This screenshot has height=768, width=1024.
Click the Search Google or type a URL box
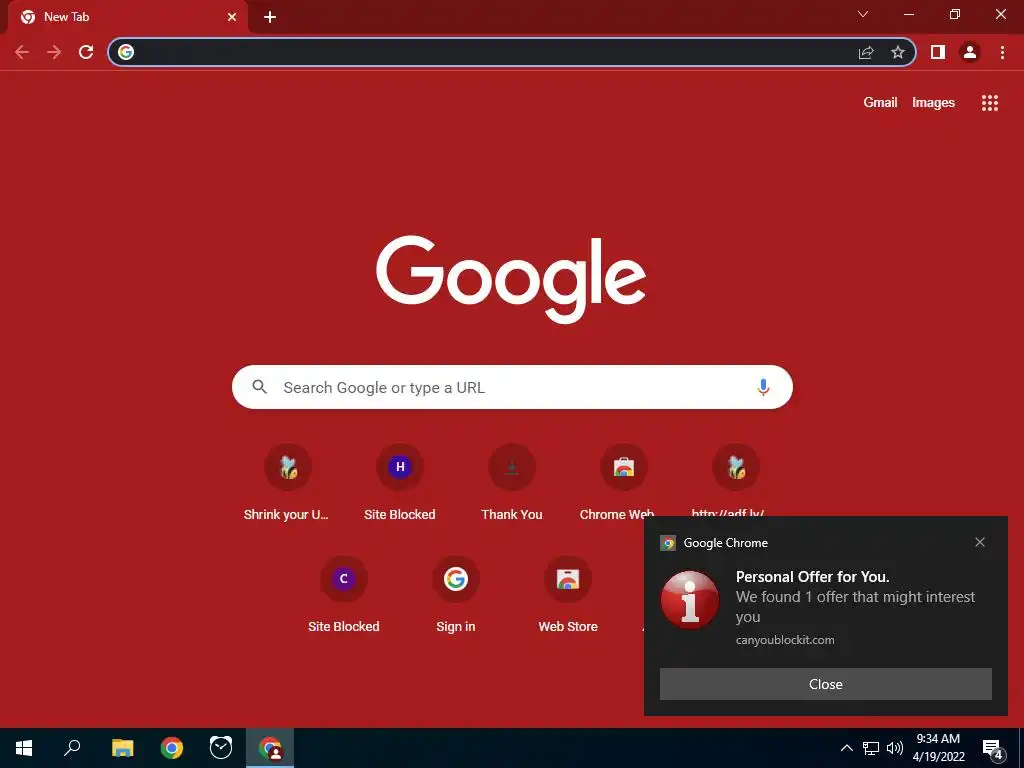pyautogui.click(x=512, y=387)
